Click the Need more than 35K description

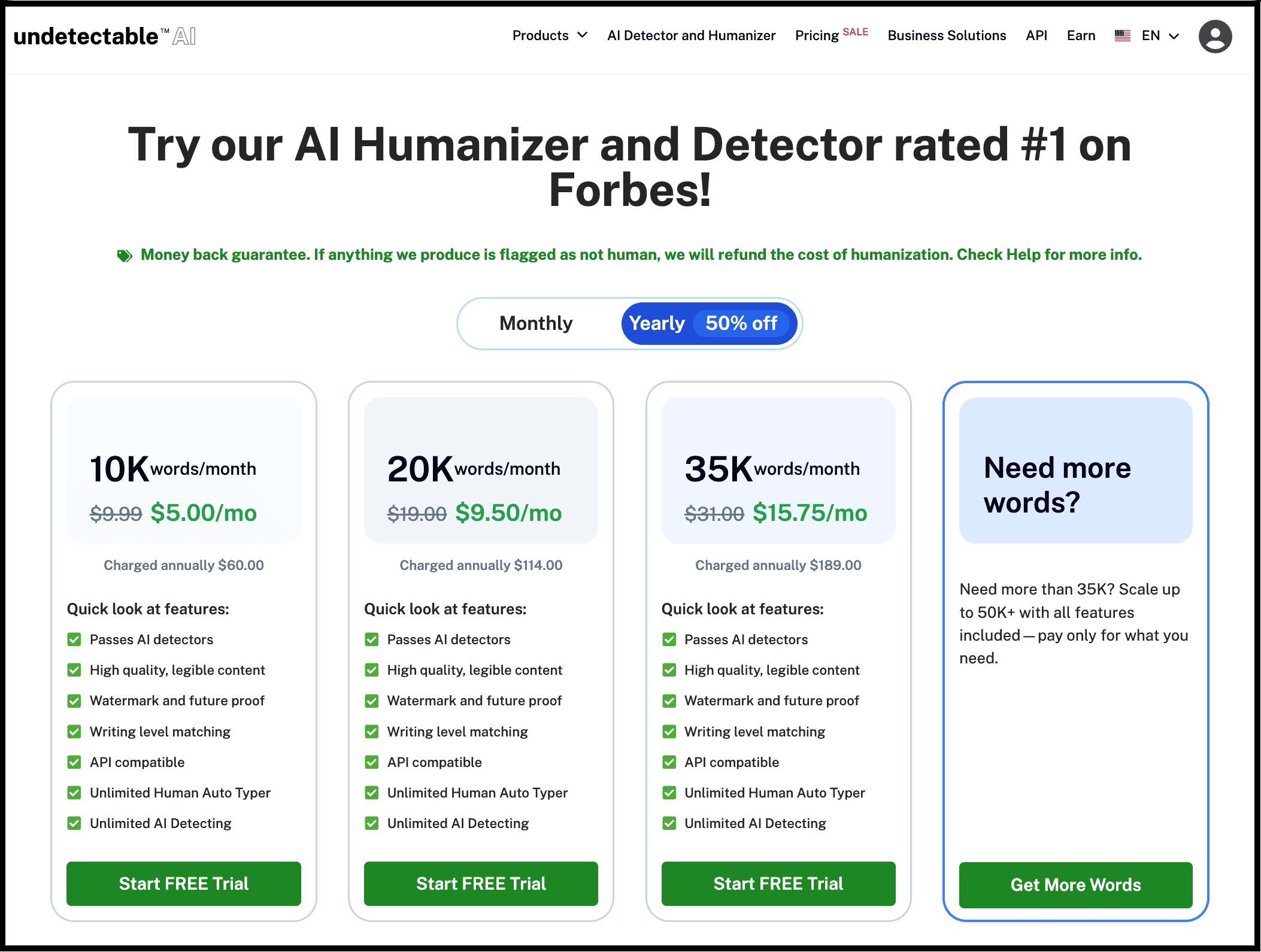coord(1074,624)
